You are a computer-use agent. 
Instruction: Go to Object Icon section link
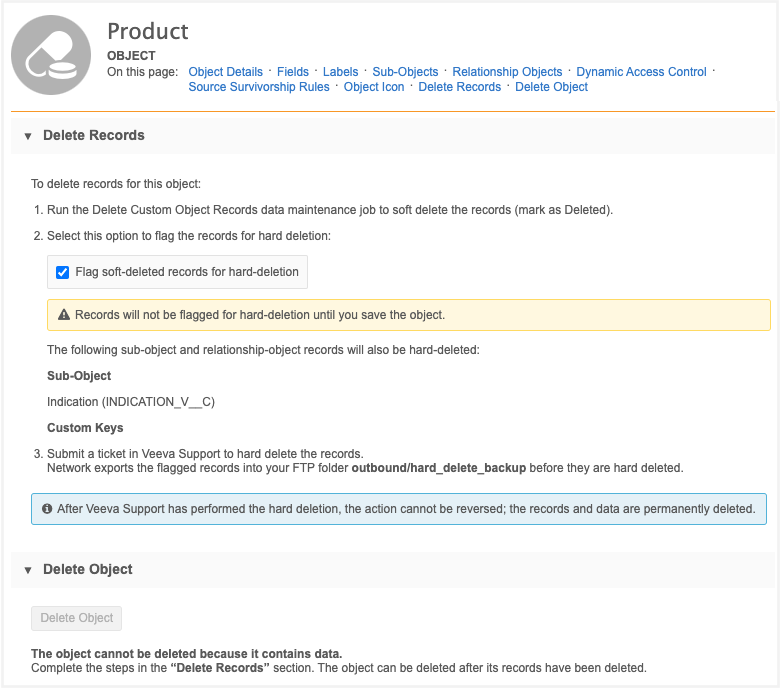(x=374, y=87)
